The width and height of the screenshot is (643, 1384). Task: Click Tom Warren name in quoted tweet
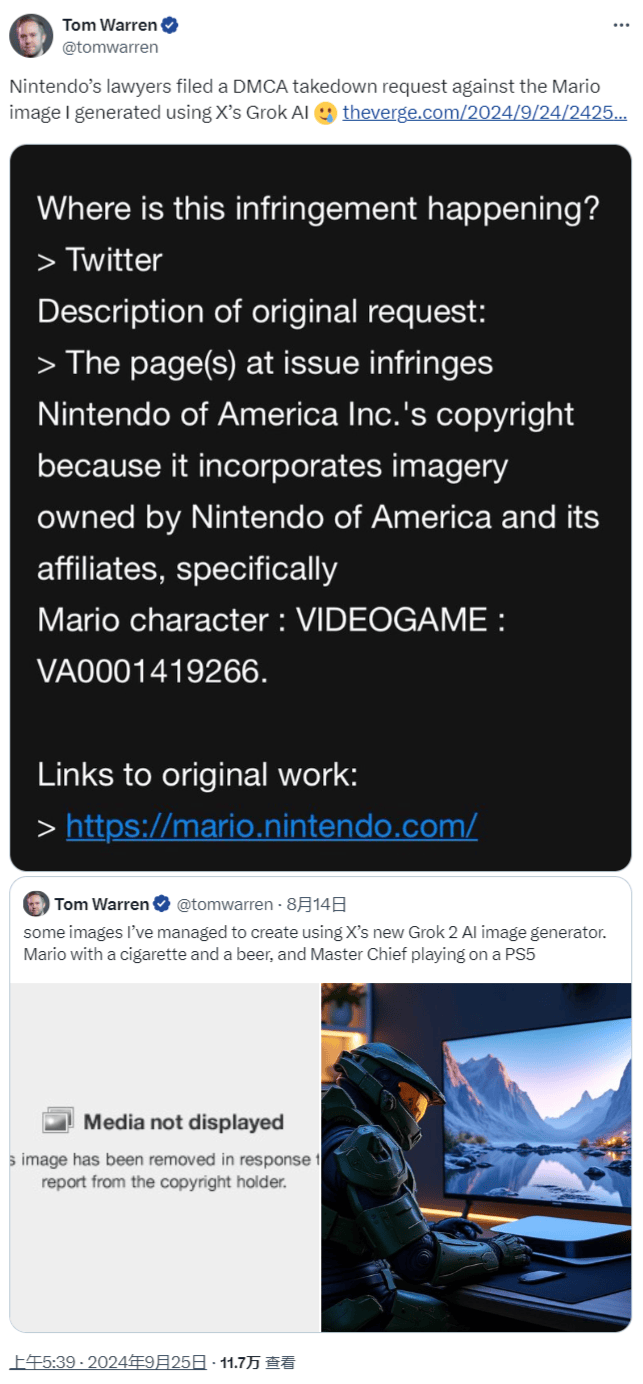point(101,904)
